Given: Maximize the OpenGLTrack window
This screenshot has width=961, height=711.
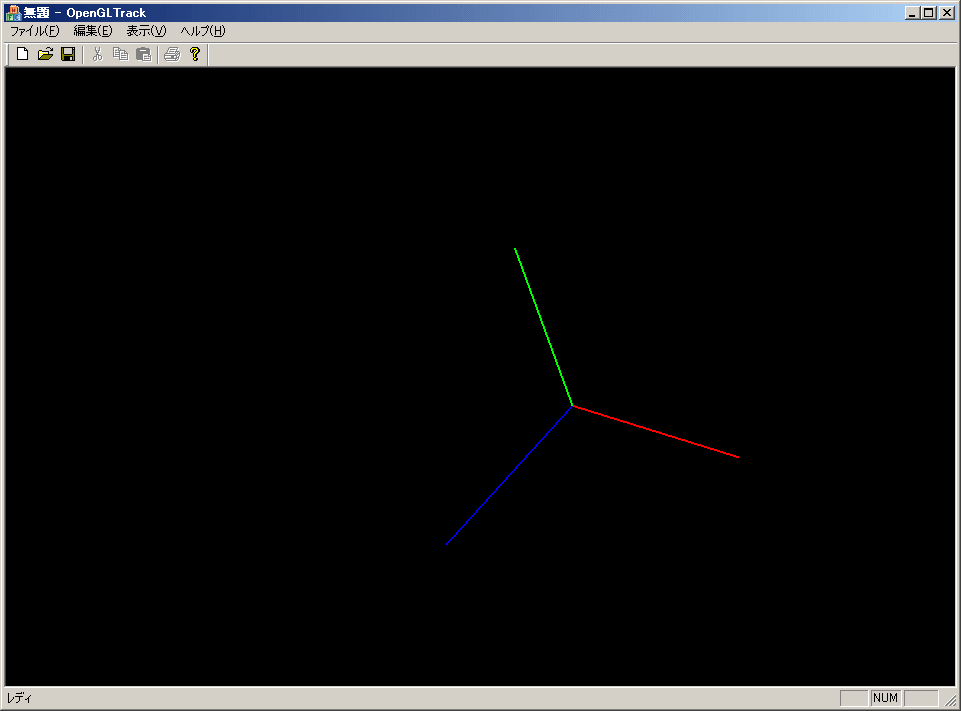Looking at the screenshot, I should [x=929, y=13].
